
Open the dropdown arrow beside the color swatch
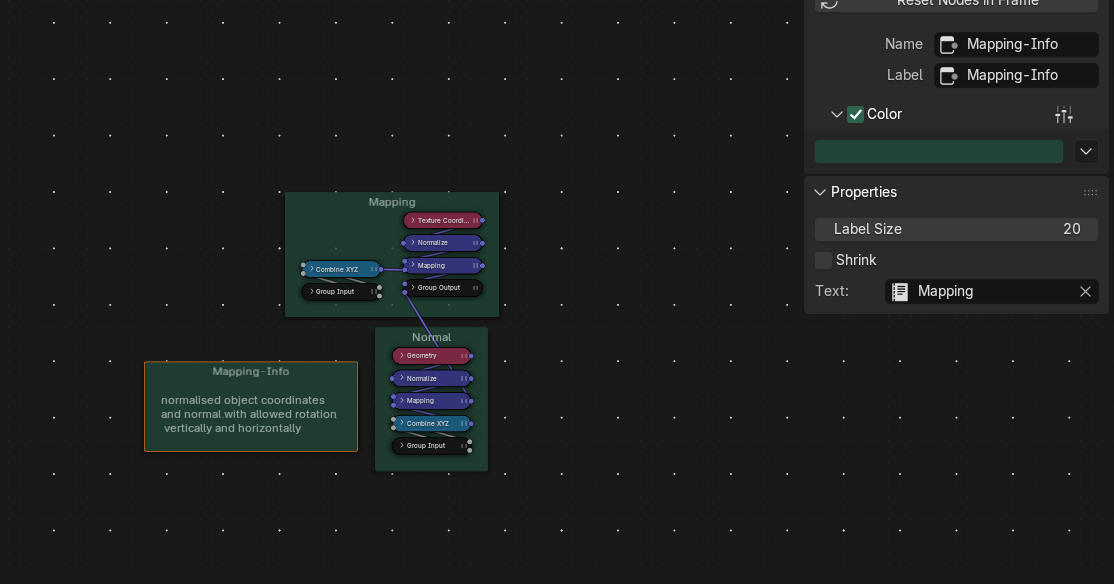1086,151
